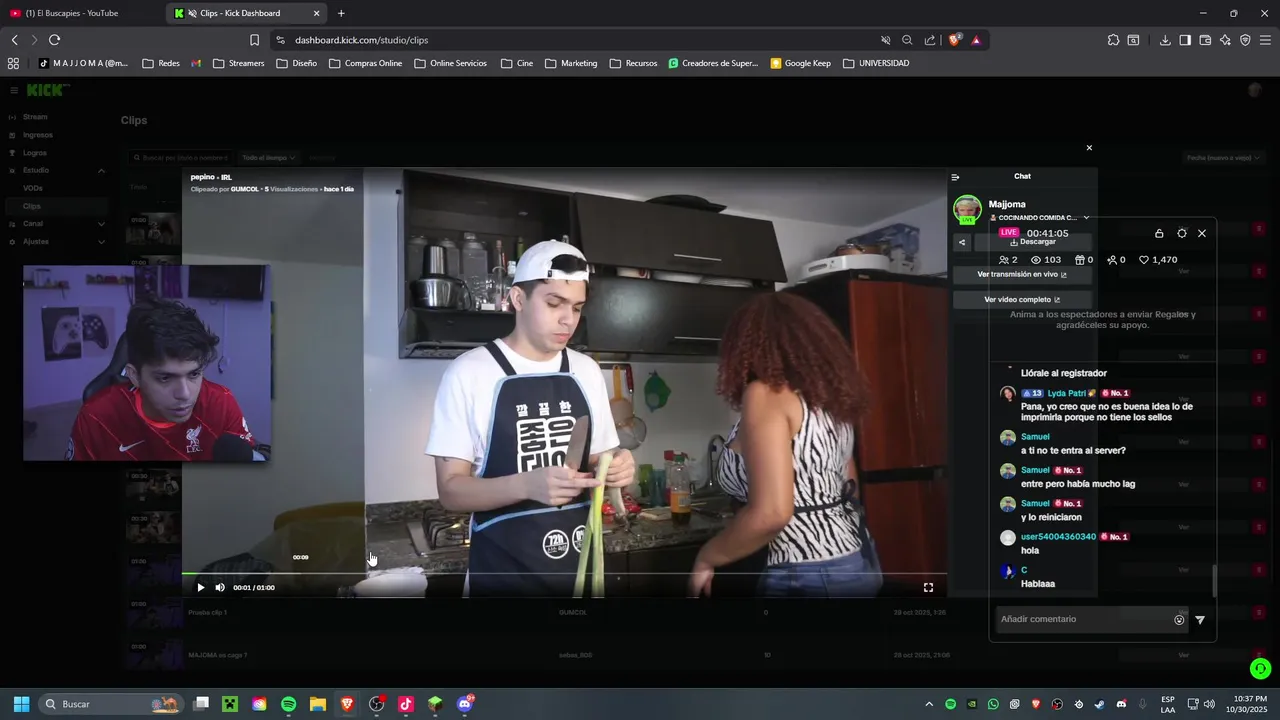
Task: Click the taskbar Buscar search box
Action: tap(111, 704)
